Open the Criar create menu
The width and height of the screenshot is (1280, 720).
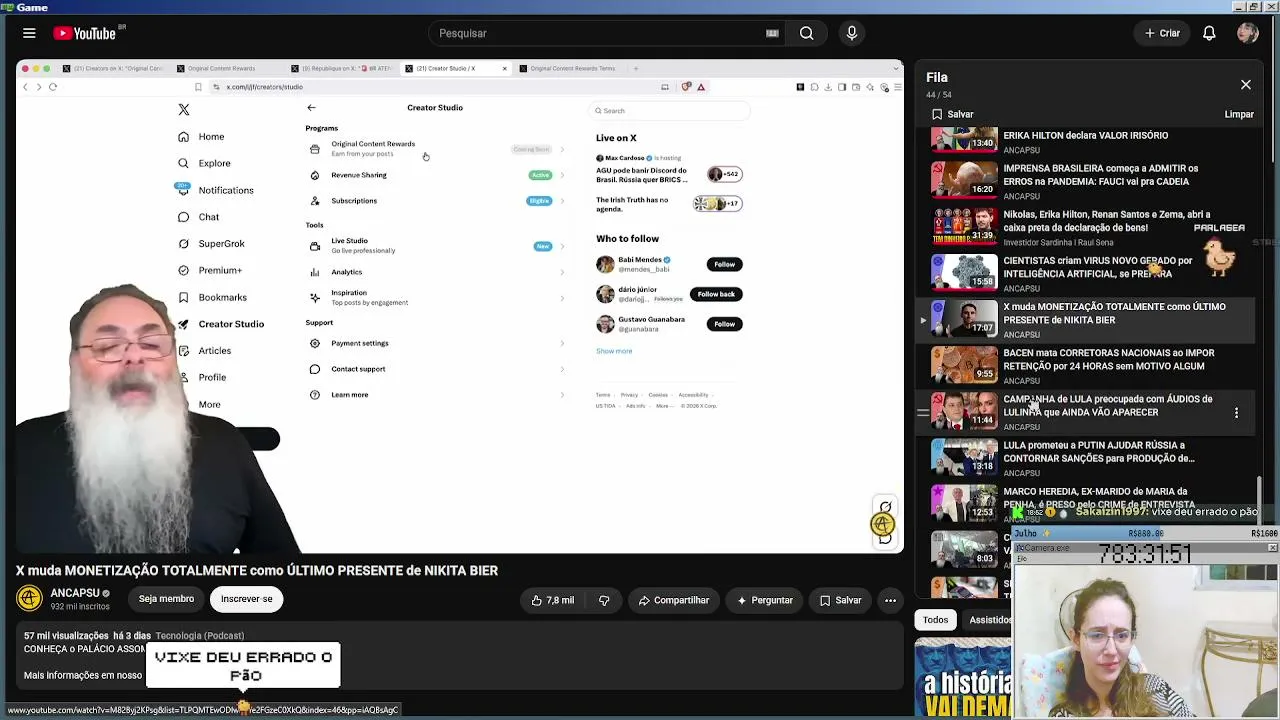1162,33
